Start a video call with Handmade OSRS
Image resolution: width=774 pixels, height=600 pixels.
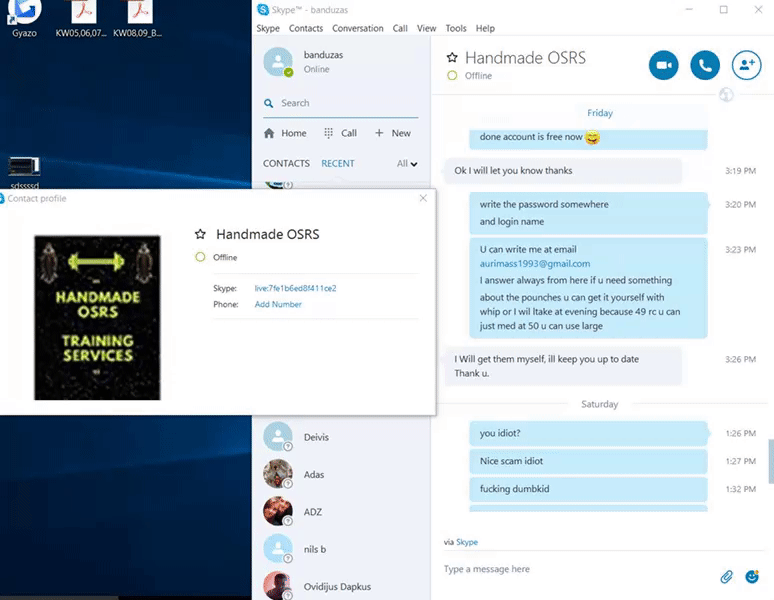tap(663, 65)
